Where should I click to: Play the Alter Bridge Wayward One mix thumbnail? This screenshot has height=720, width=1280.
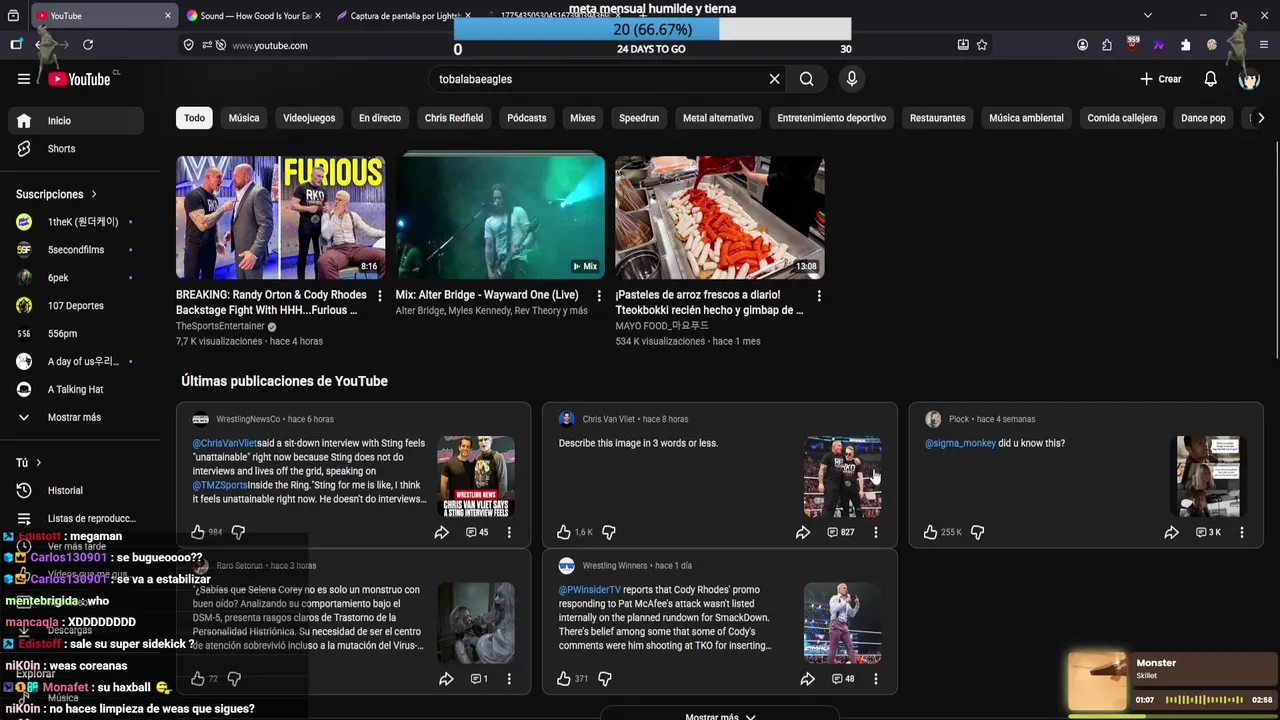(x=500, y=217)
